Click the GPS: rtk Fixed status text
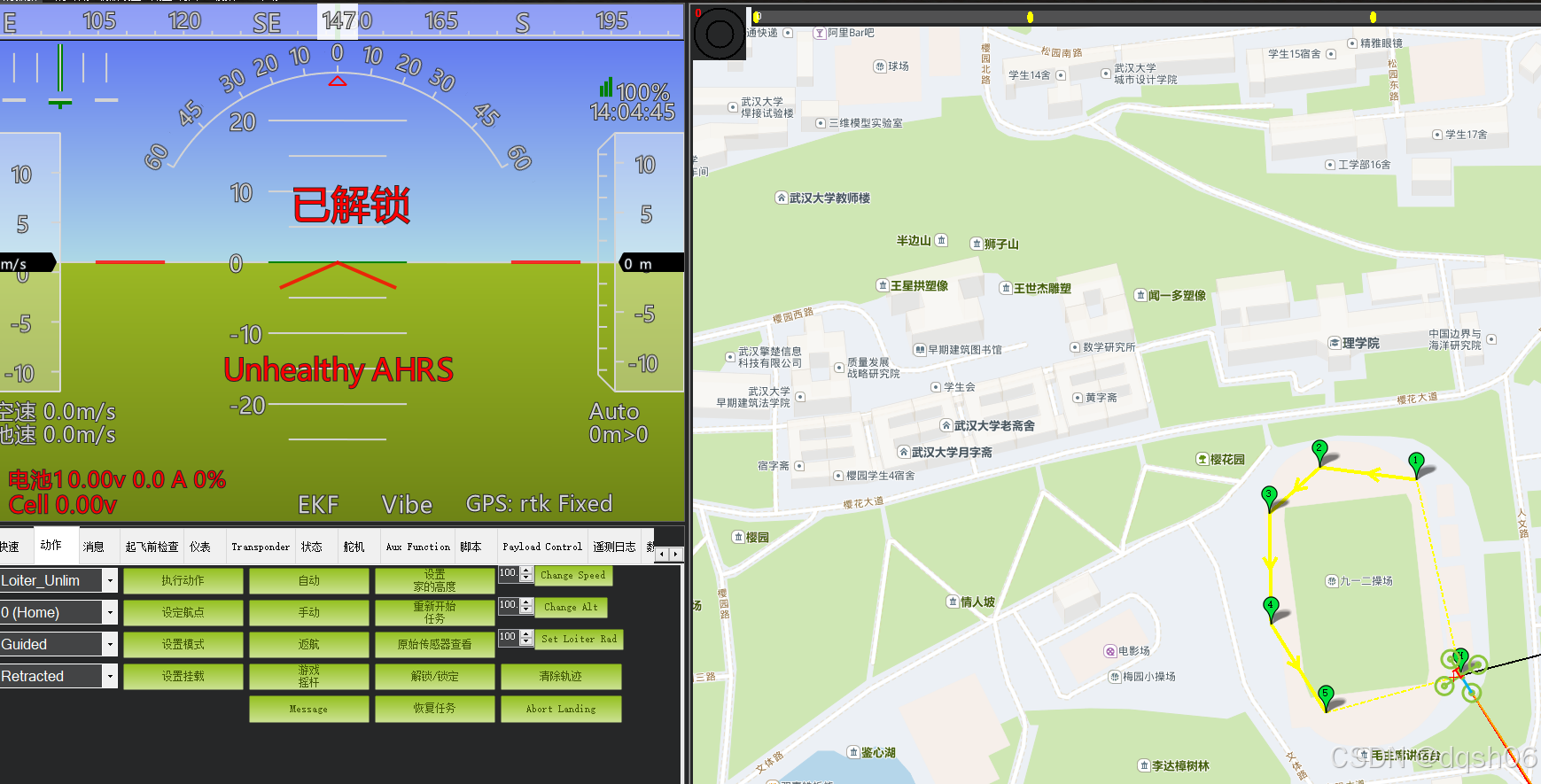Image resolution: width=1541 pixels, height=784 pixels. click(x=540, y=504)
